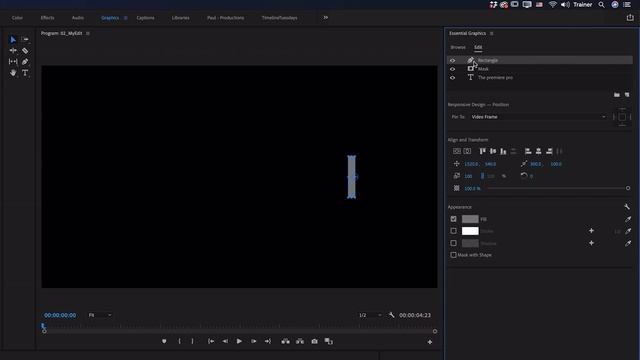Step back one frame
640x360 pixels.
tap(225, 341)
